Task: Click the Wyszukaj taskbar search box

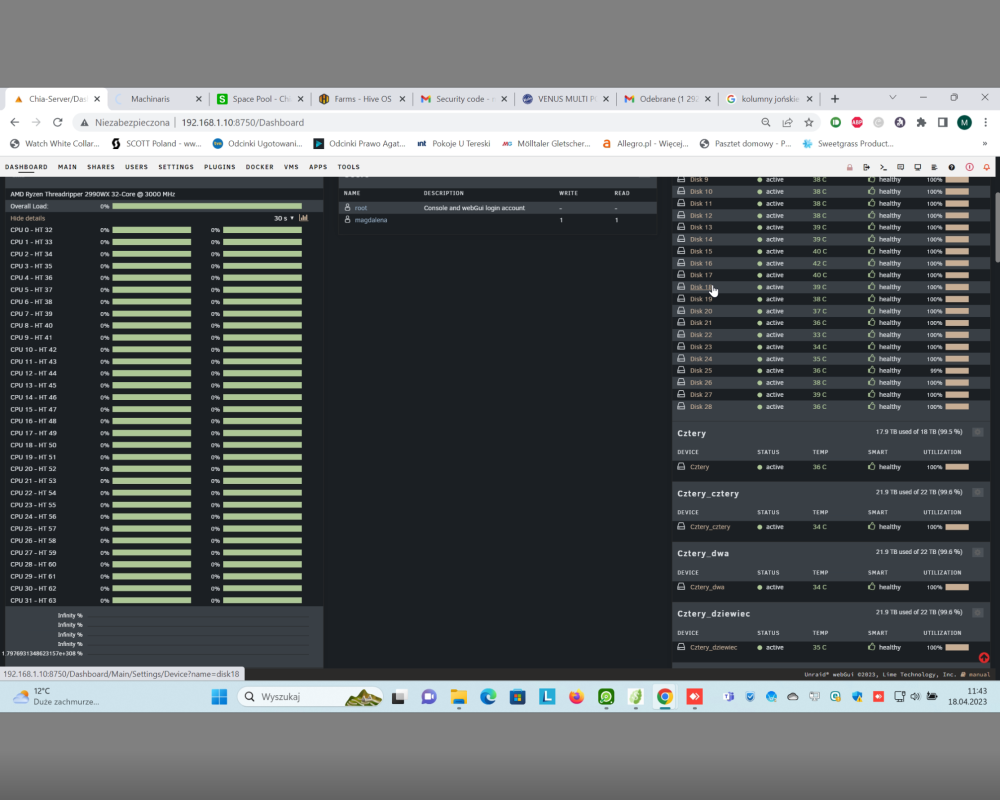Action: pyautogui.click(x=310, y=697)
